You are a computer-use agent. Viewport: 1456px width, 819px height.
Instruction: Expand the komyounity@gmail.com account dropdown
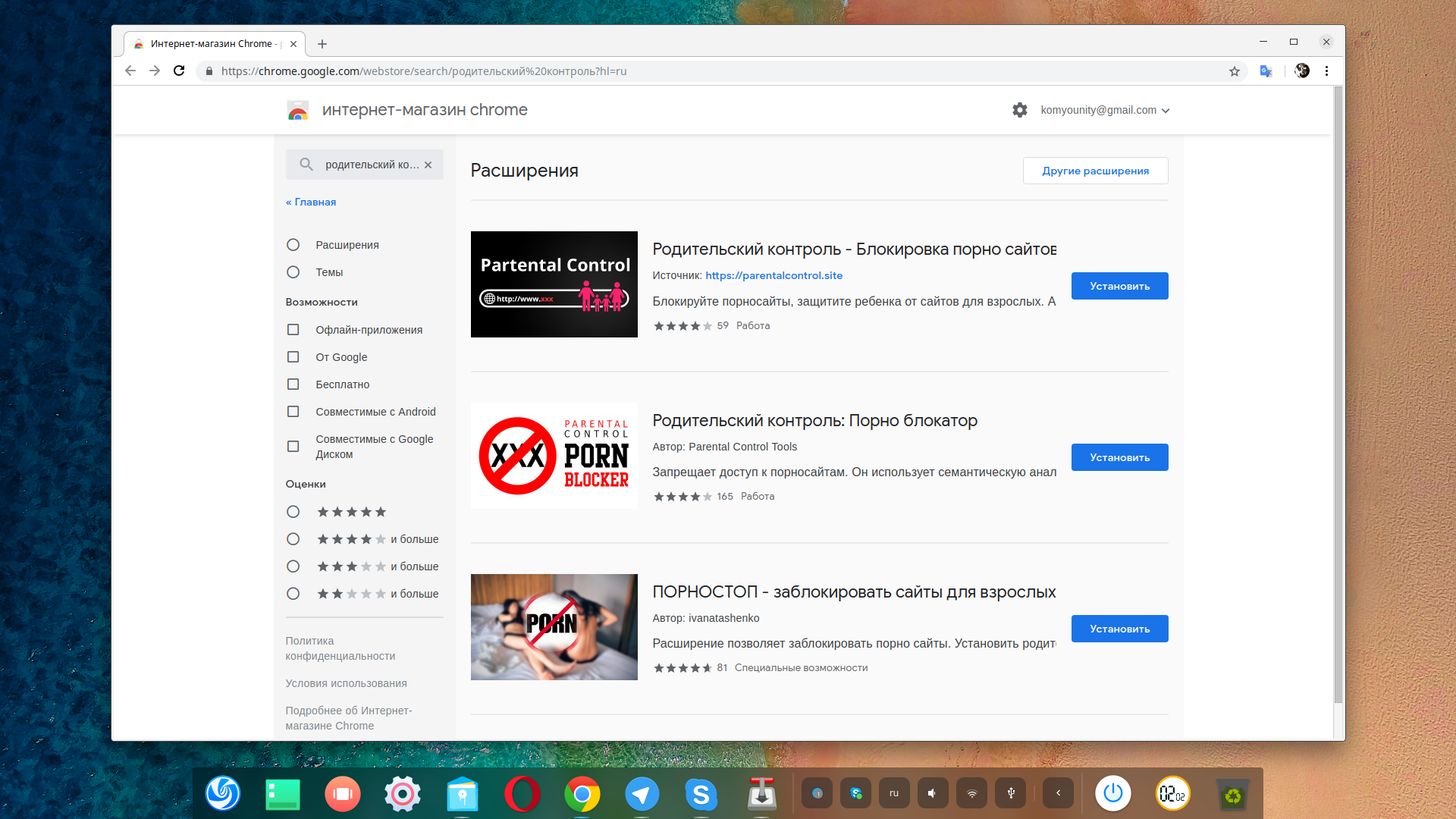coord(1105,110)
